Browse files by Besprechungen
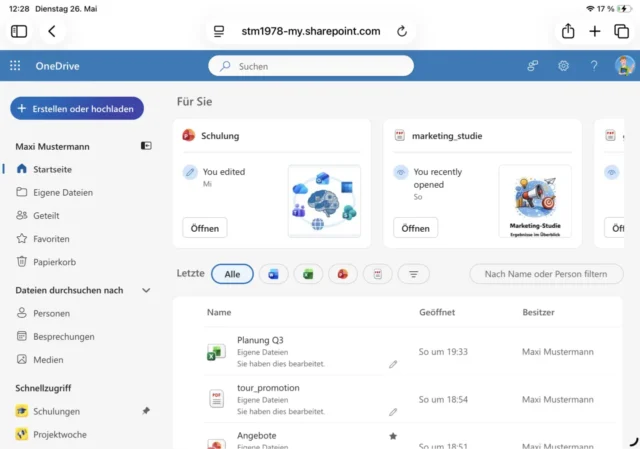 pyautogui.click(x=55, y=336)
